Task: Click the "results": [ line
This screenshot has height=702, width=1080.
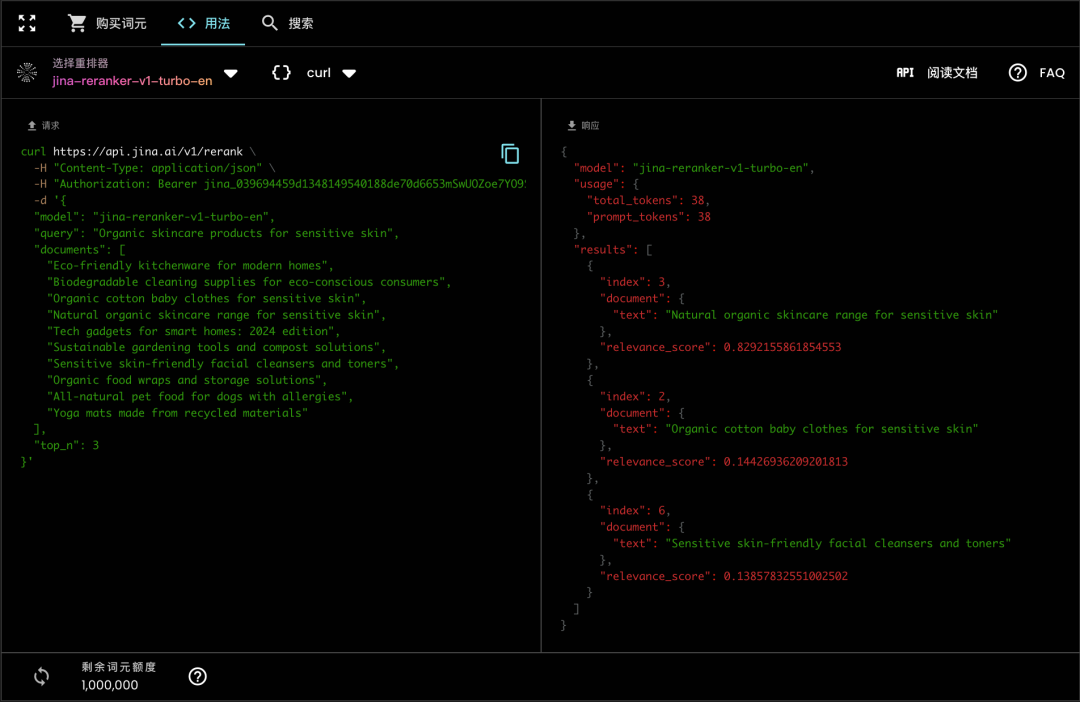Action: [613, 250]
